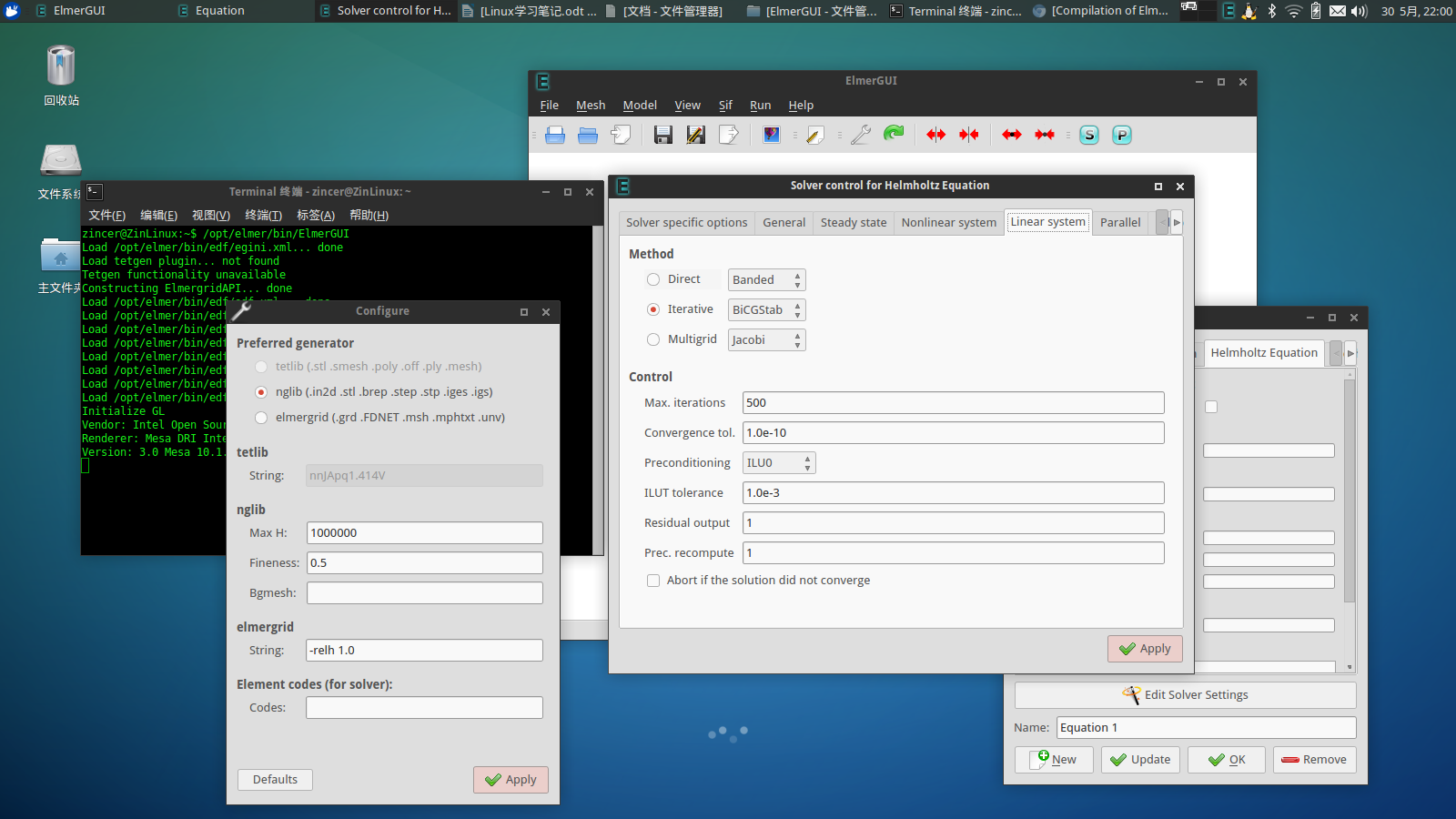
Task: Select the Direct method radio button
Action: (653, 279)
